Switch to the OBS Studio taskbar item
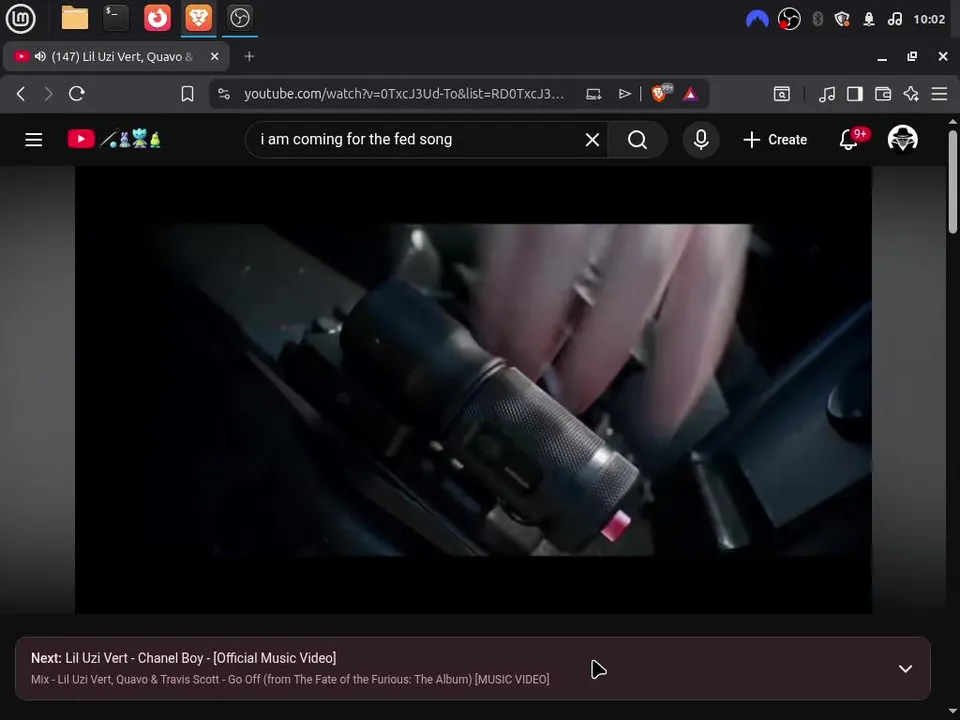960x720 pixels. click(239, 18)
